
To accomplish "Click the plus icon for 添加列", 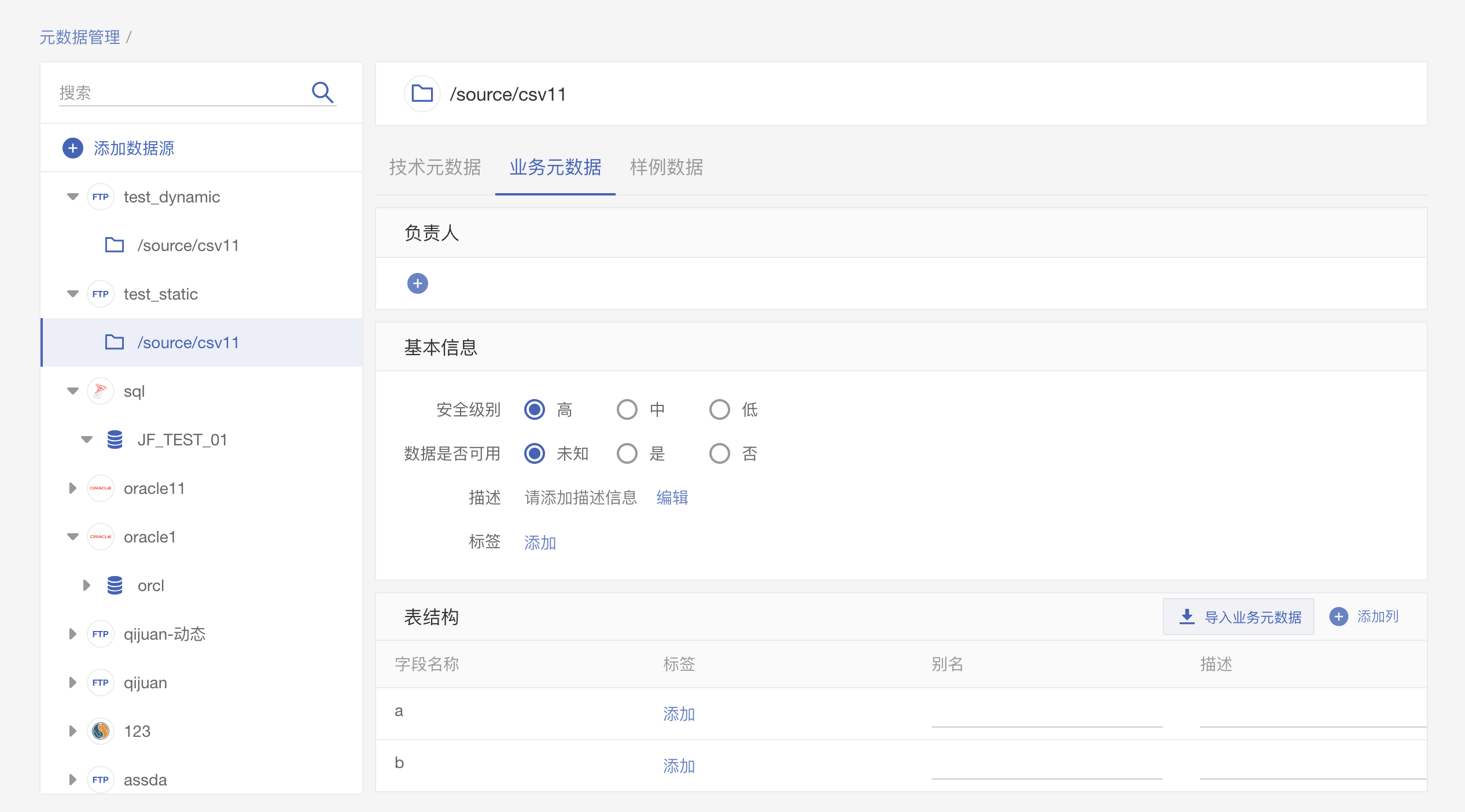I will (x=1338, y=617).
